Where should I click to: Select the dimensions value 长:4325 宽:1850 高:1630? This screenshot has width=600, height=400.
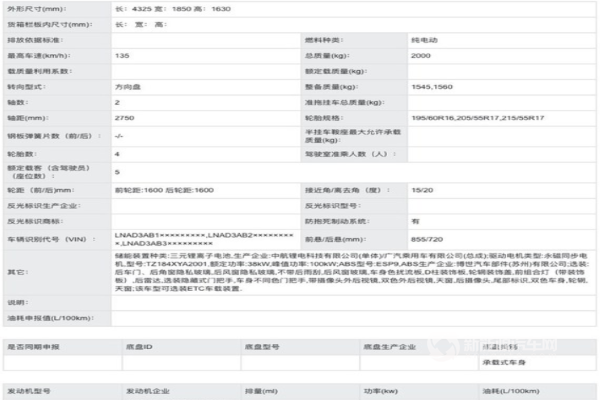point(173,9)
